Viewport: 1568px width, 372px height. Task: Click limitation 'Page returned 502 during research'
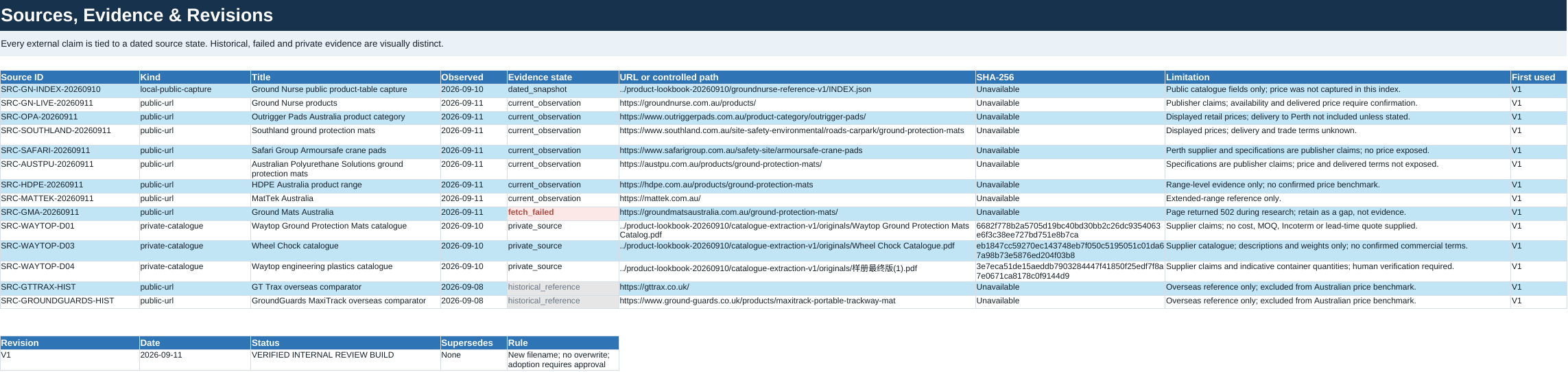[1338, 213]
